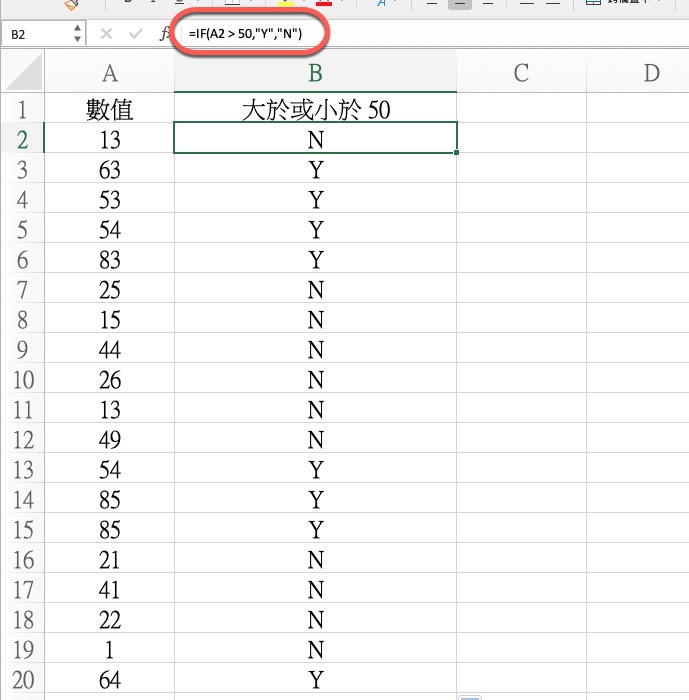Select cell A12 with value 49
689x700 pixels.
[x=109, y=439]
